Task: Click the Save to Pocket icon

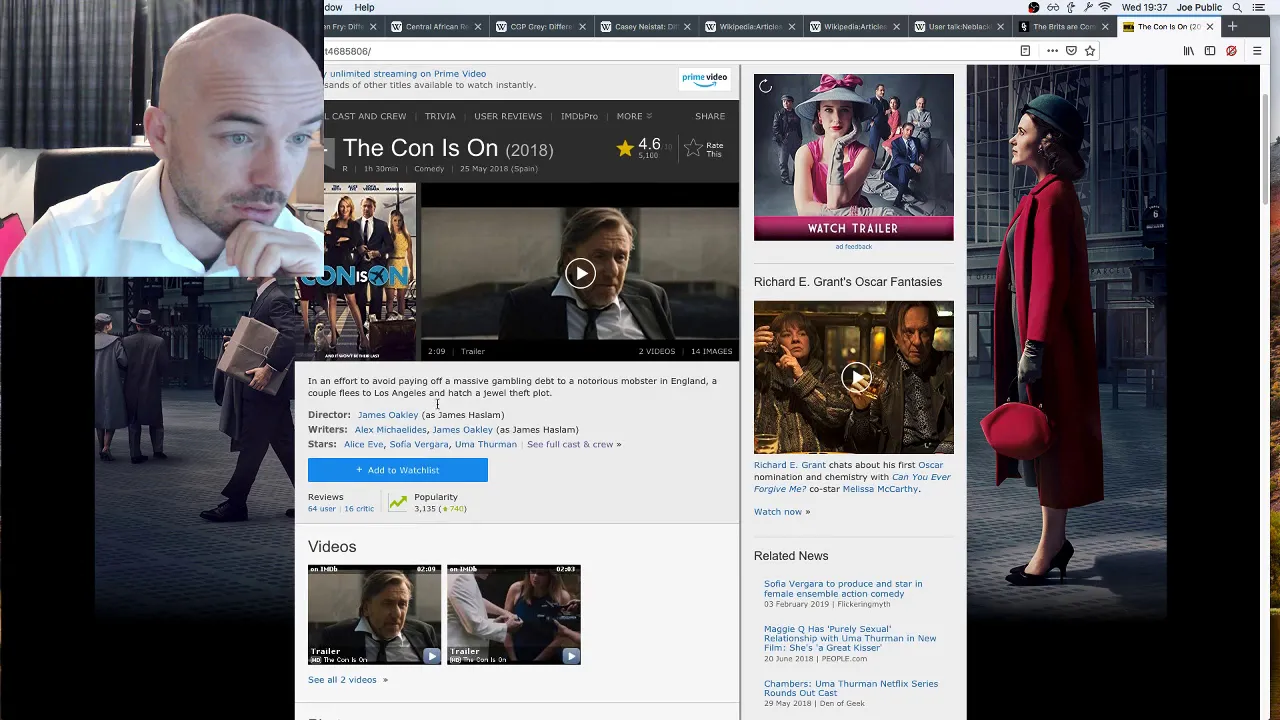Action: pos(1071,51)
